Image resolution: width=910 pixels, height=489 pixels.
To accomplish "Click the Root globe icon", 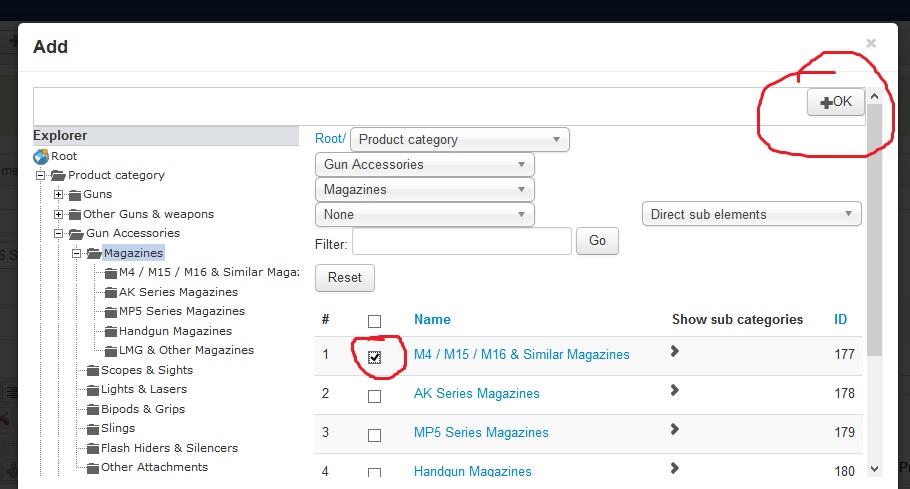I will point(41,156).
